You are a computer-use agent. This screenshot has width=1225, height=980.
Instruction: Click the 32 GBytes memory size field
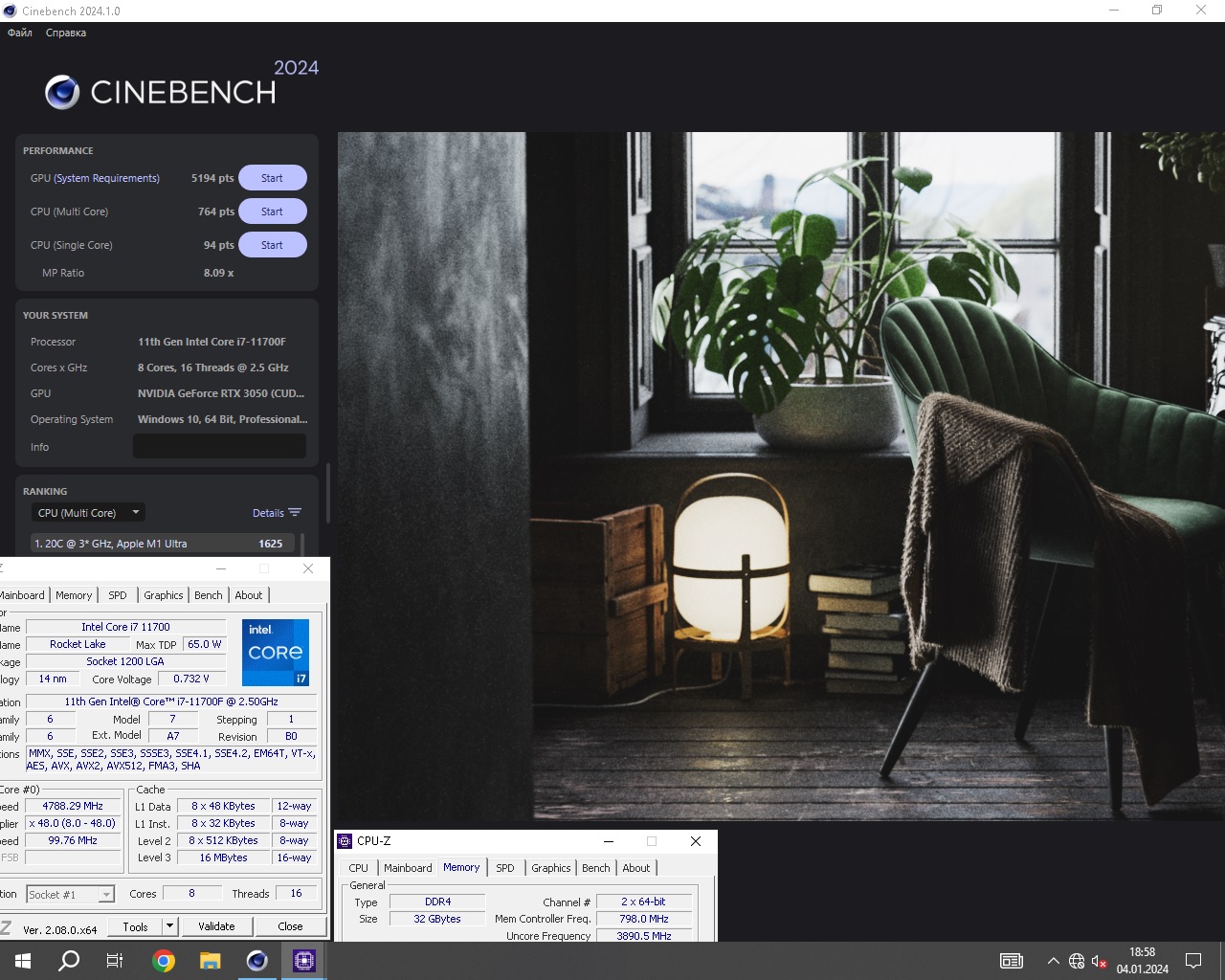(x=437, y=919)
